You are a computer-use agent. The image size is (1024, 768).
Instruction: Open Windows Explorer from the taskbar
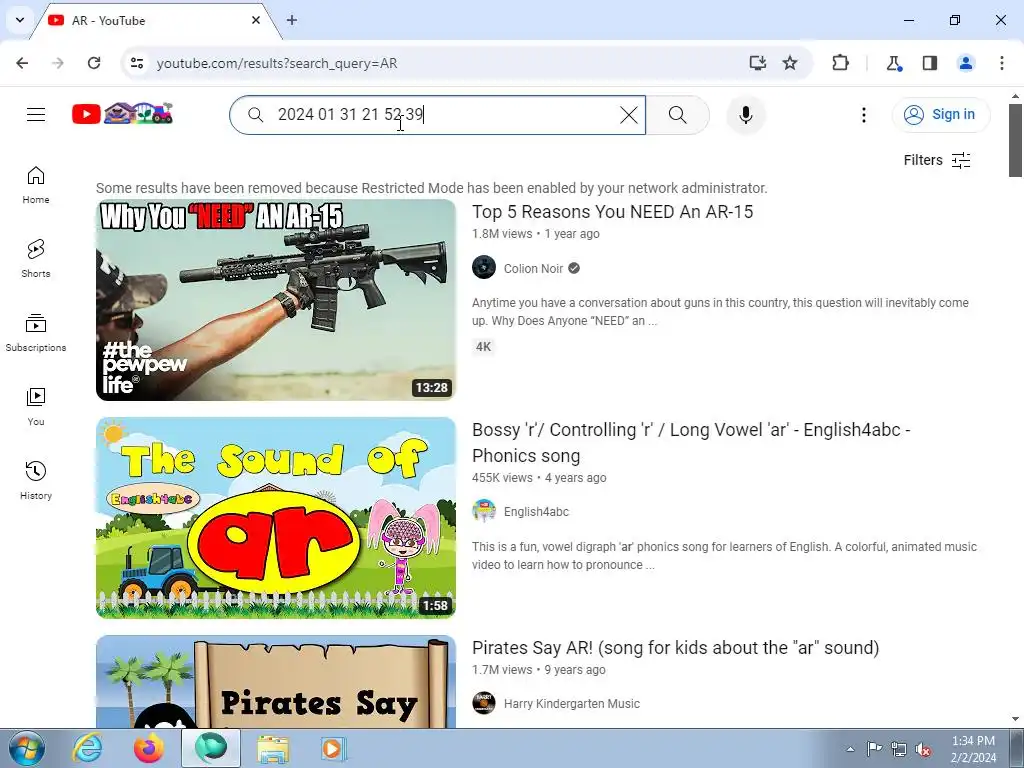coord(273,748)
